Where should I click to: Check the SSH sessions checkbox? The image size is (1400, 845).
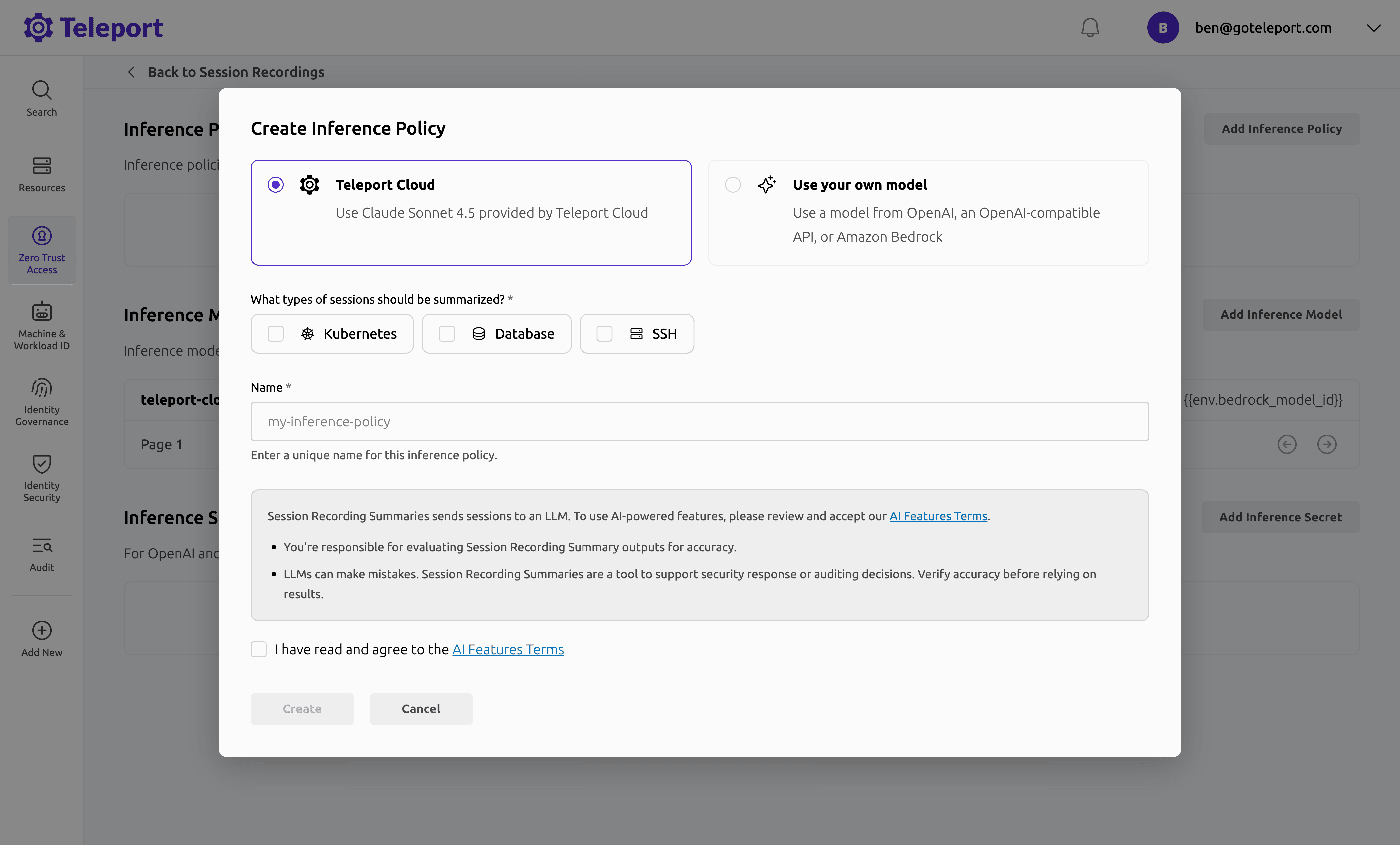[x=604, y=334]
